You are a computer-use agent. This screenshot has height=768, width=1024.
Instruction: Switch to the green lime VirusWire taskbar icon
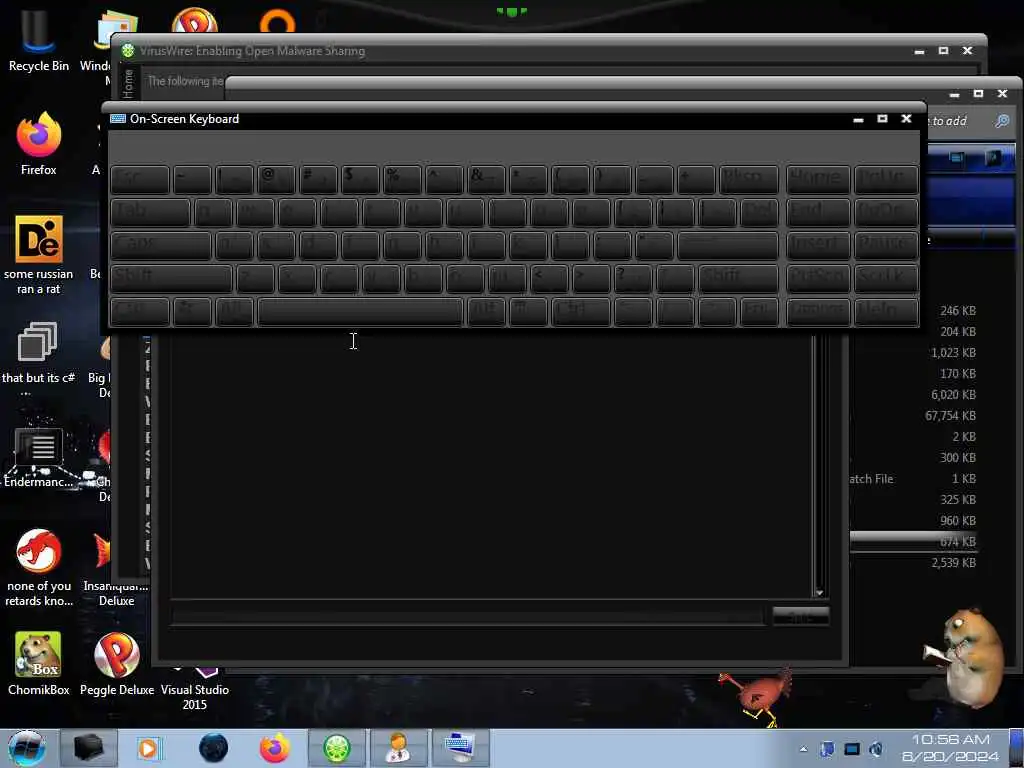(x=336, y=748)
